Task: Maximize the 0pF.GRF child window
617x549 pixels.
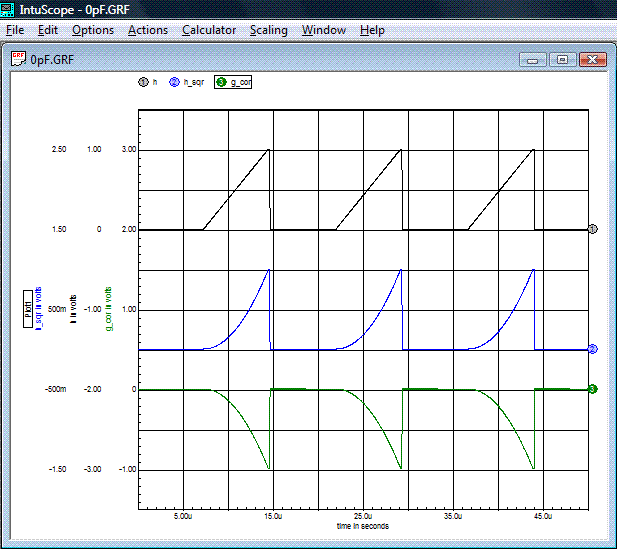Action: tap(563, 60)
